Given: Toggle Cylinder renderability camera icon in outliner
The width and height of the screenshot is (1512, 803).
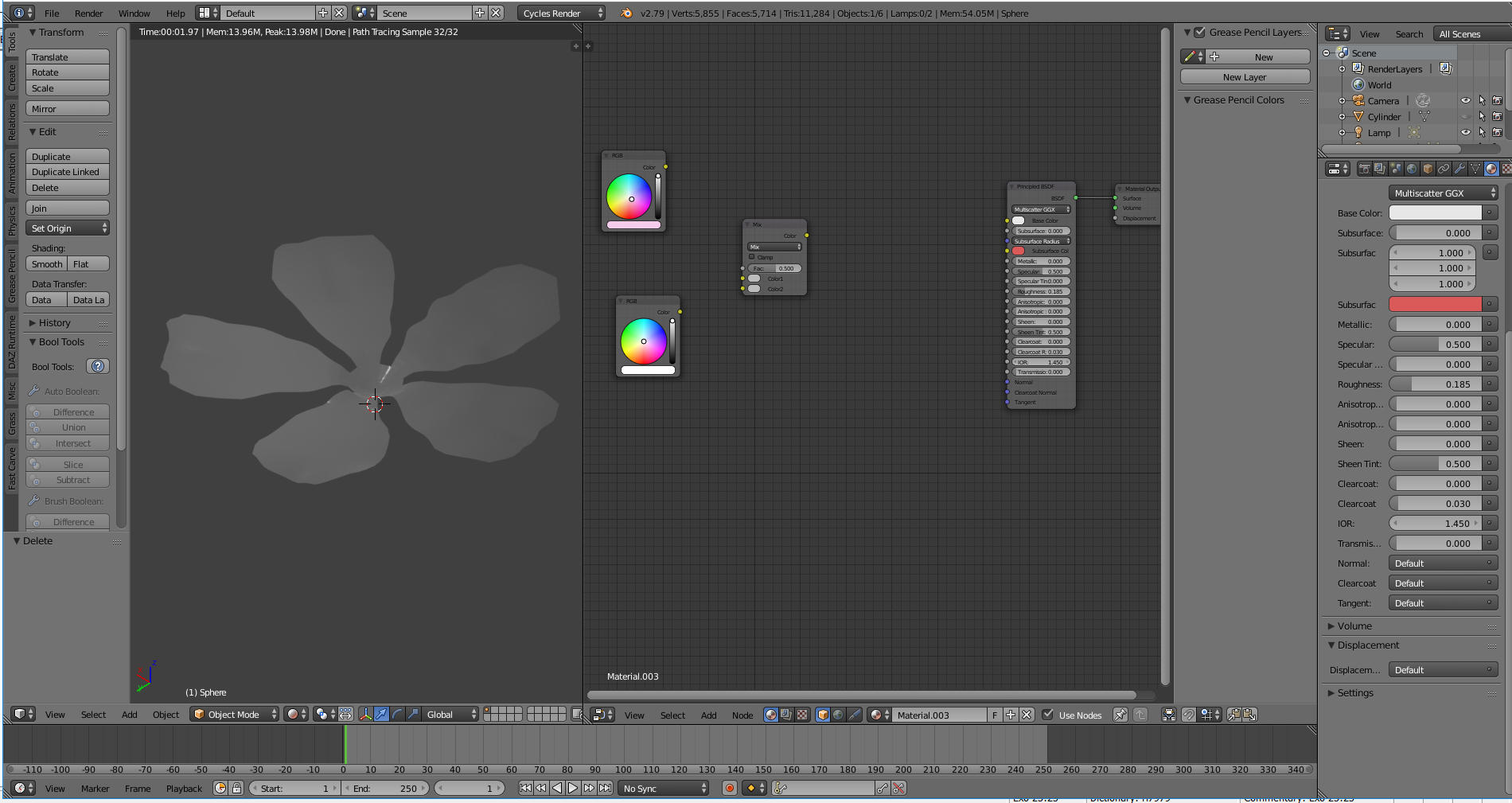Looking at the screenshot, I should (1497, 116).
